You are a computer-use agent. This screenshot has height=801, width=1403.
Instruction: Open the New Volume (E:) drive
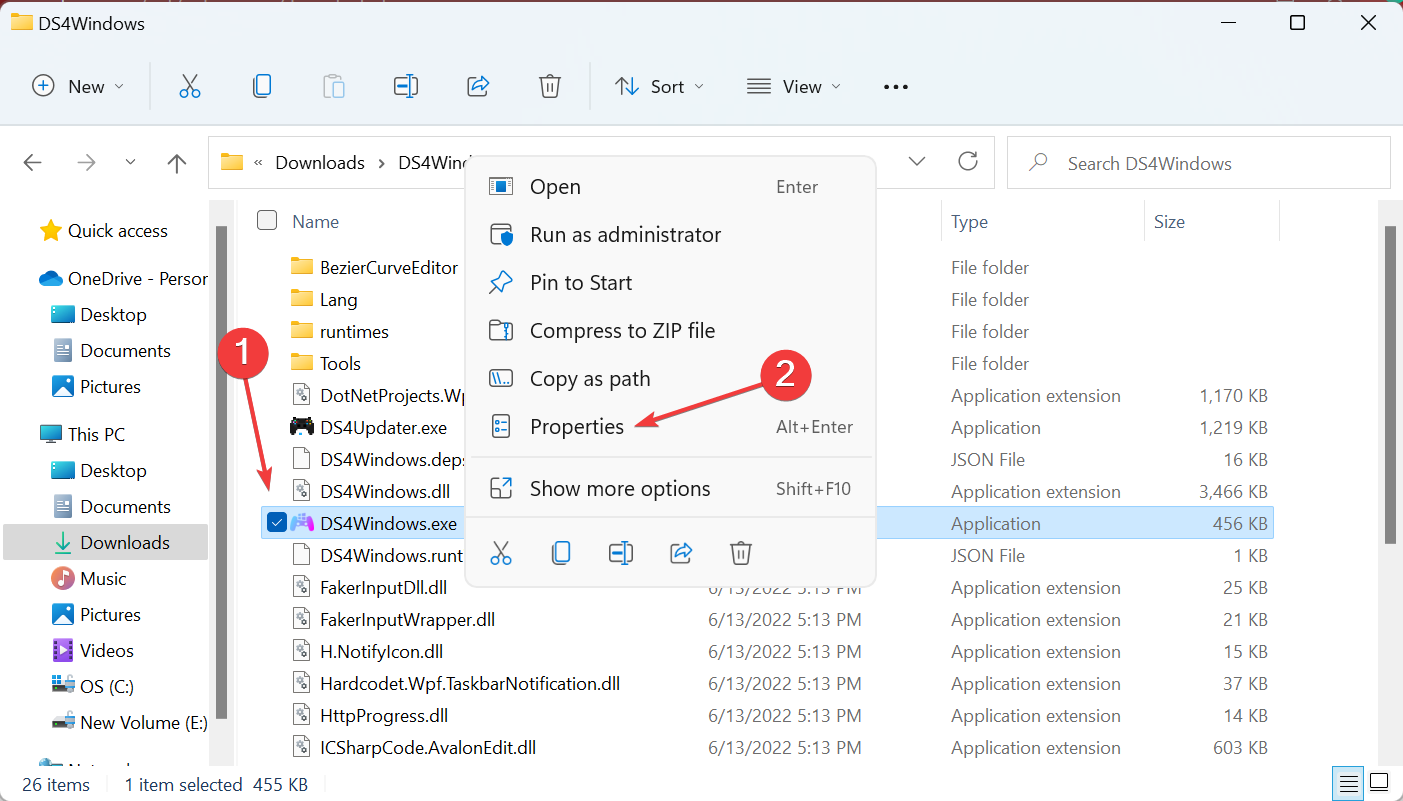[129, 723]
